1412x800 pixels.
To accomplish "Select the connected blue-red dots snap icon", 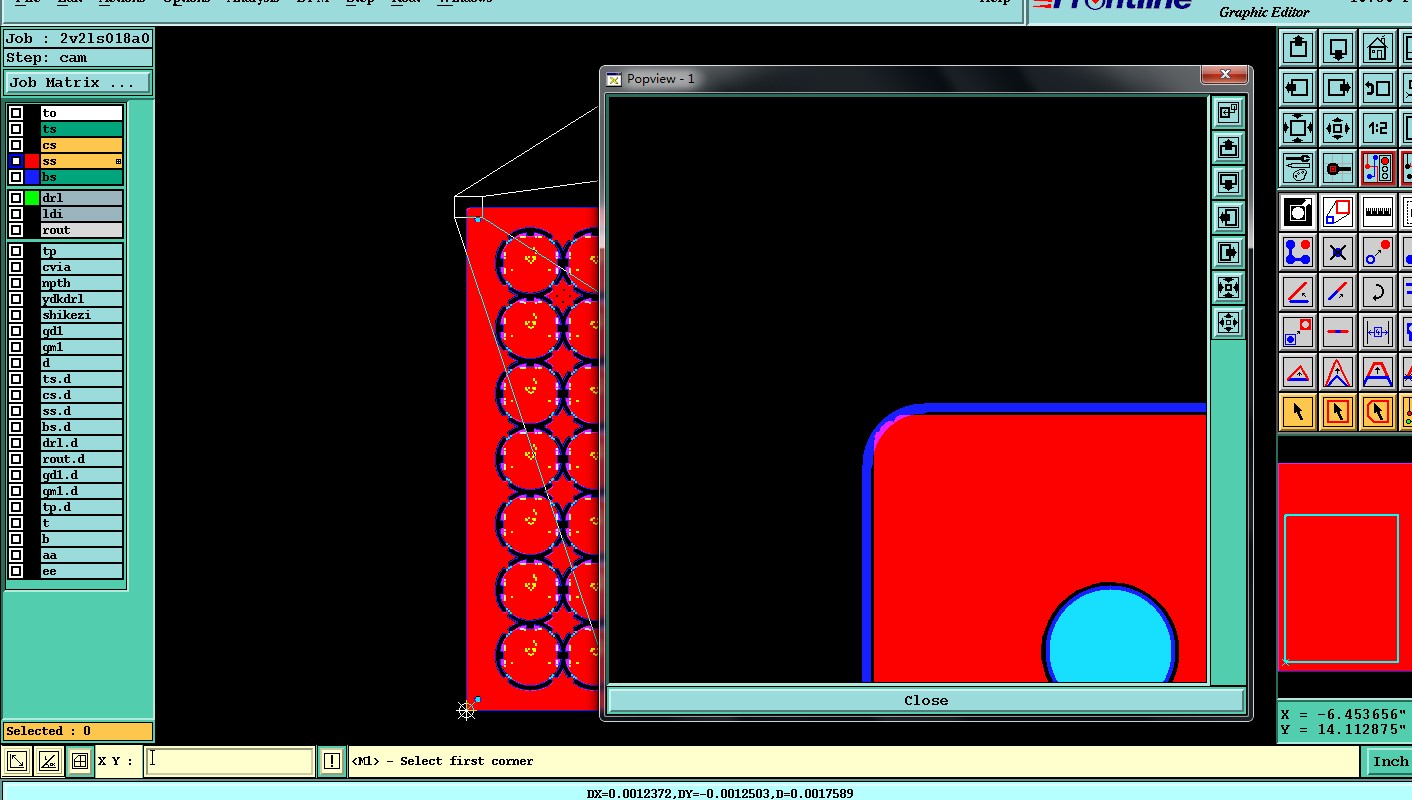I will pyautogui.click(x=1298, y=252).
